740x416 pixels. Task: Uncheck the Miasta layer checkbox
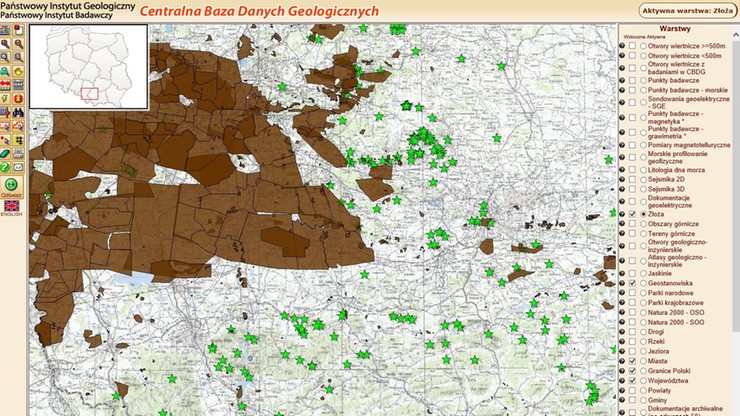(x=632, y=361)
